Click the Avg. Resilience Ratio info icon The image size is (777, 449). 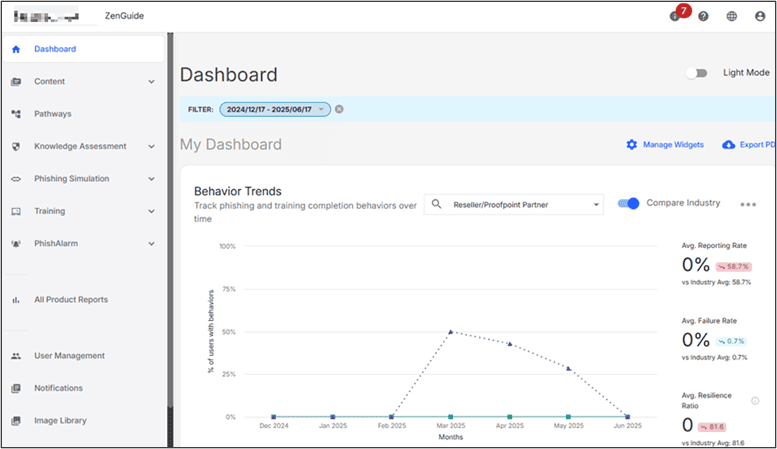click(755, 401)
